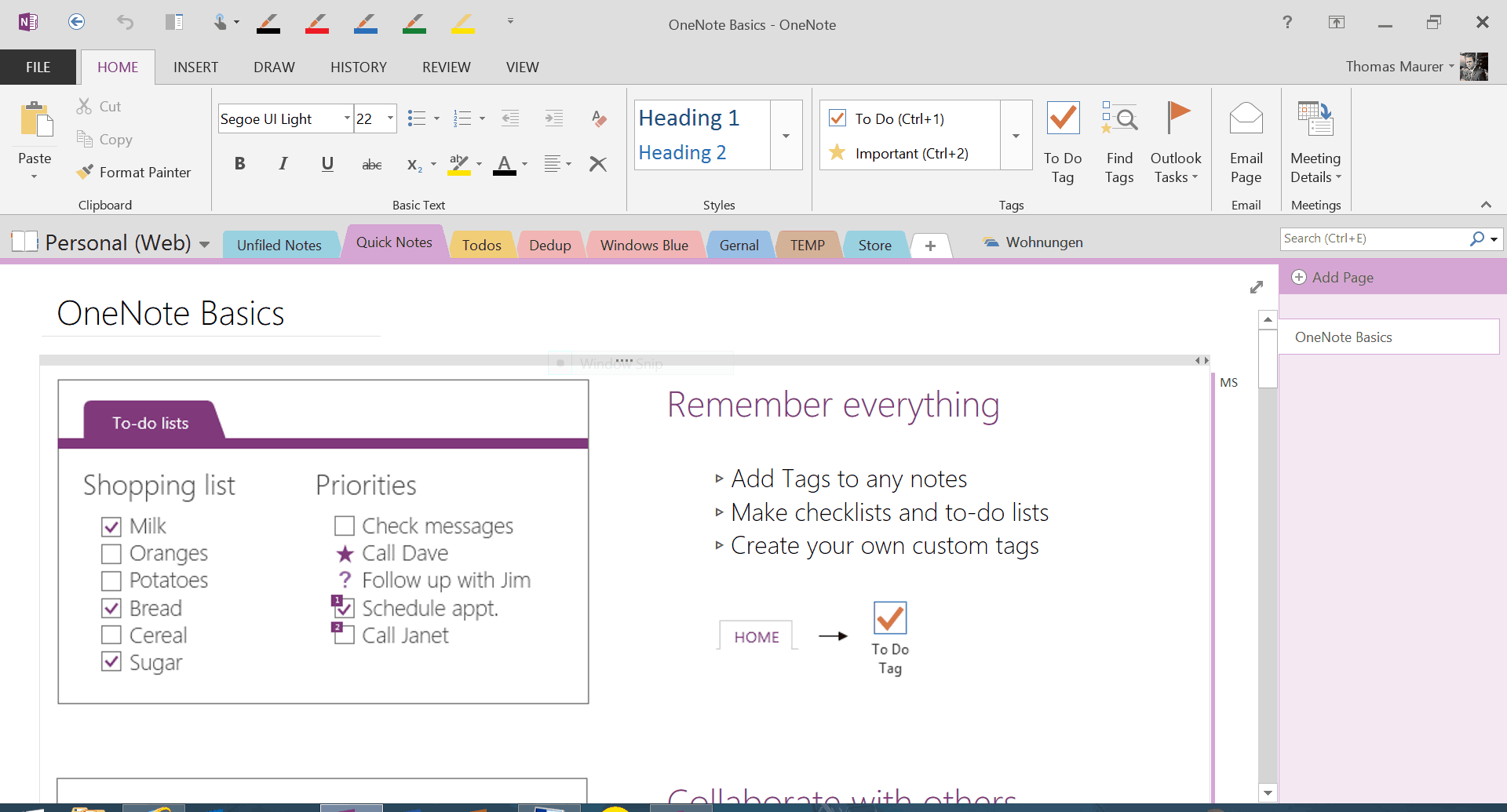The image size is (1507, 812).
Task: Open the font name dropdown
Action: (x=347, y=118)
